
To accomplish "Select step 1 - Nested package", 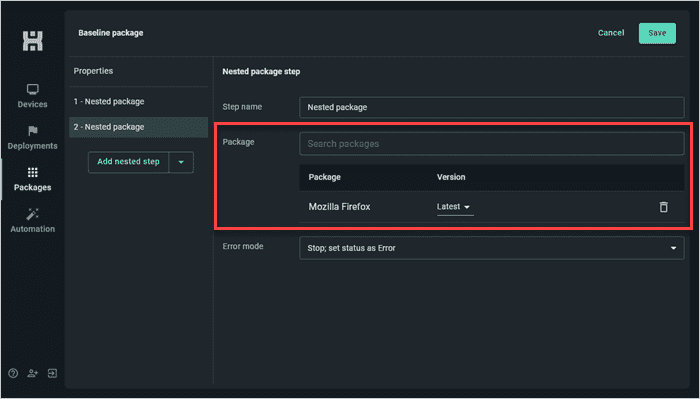I will click(138, 102).
